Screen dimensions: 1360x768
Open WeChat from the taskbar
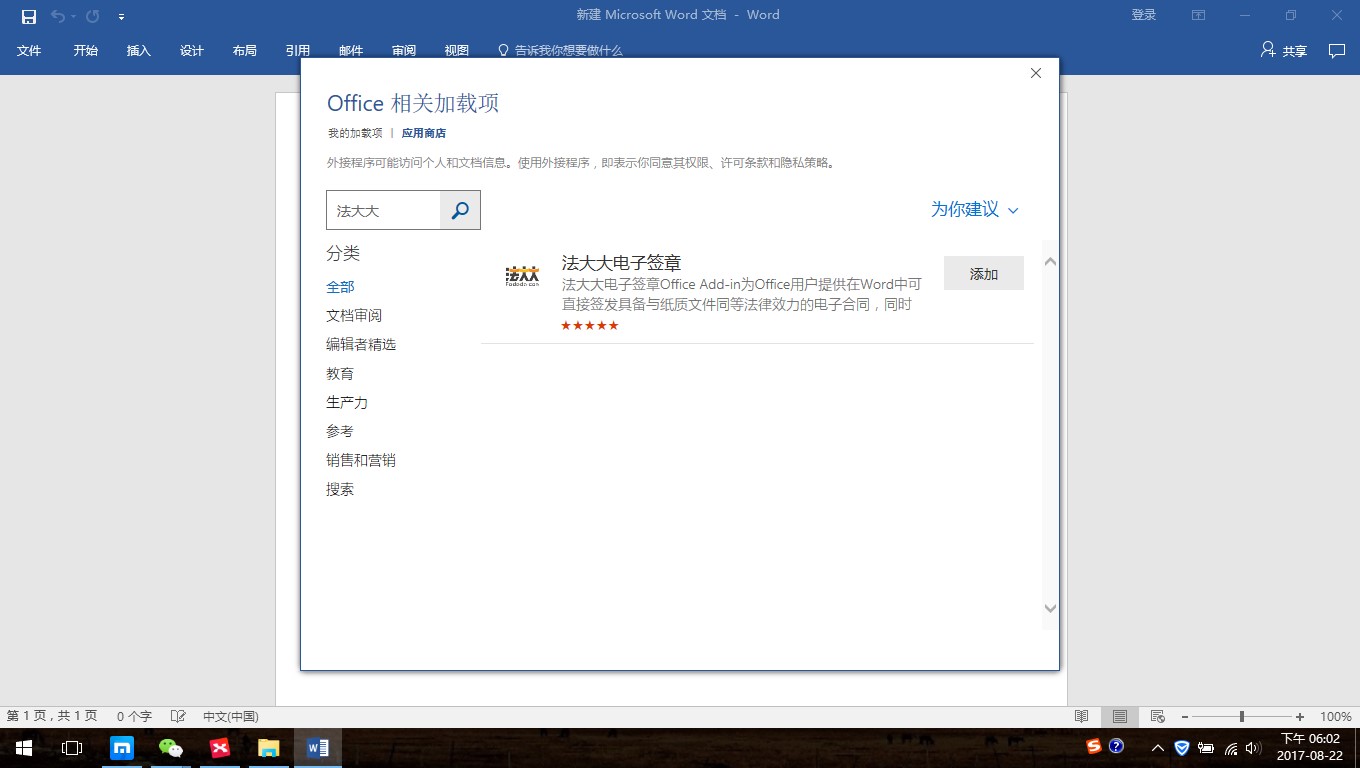click(x=171, y=748)
